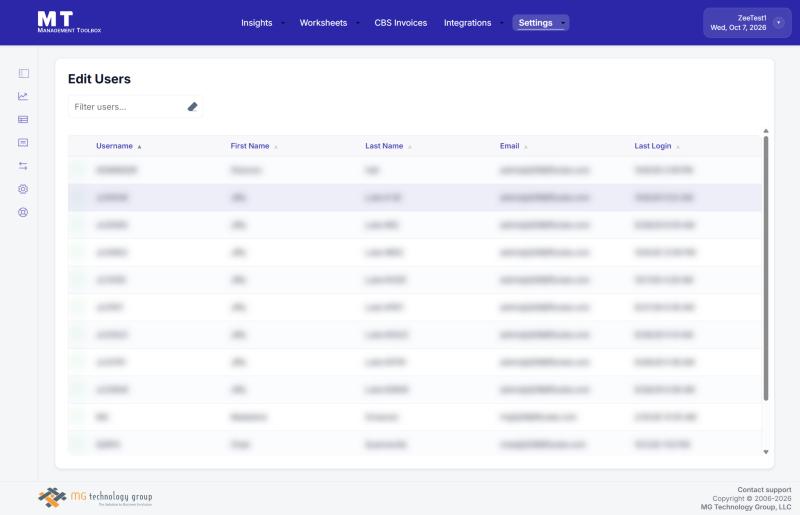Go to CBS Invoices

[401, 23]
